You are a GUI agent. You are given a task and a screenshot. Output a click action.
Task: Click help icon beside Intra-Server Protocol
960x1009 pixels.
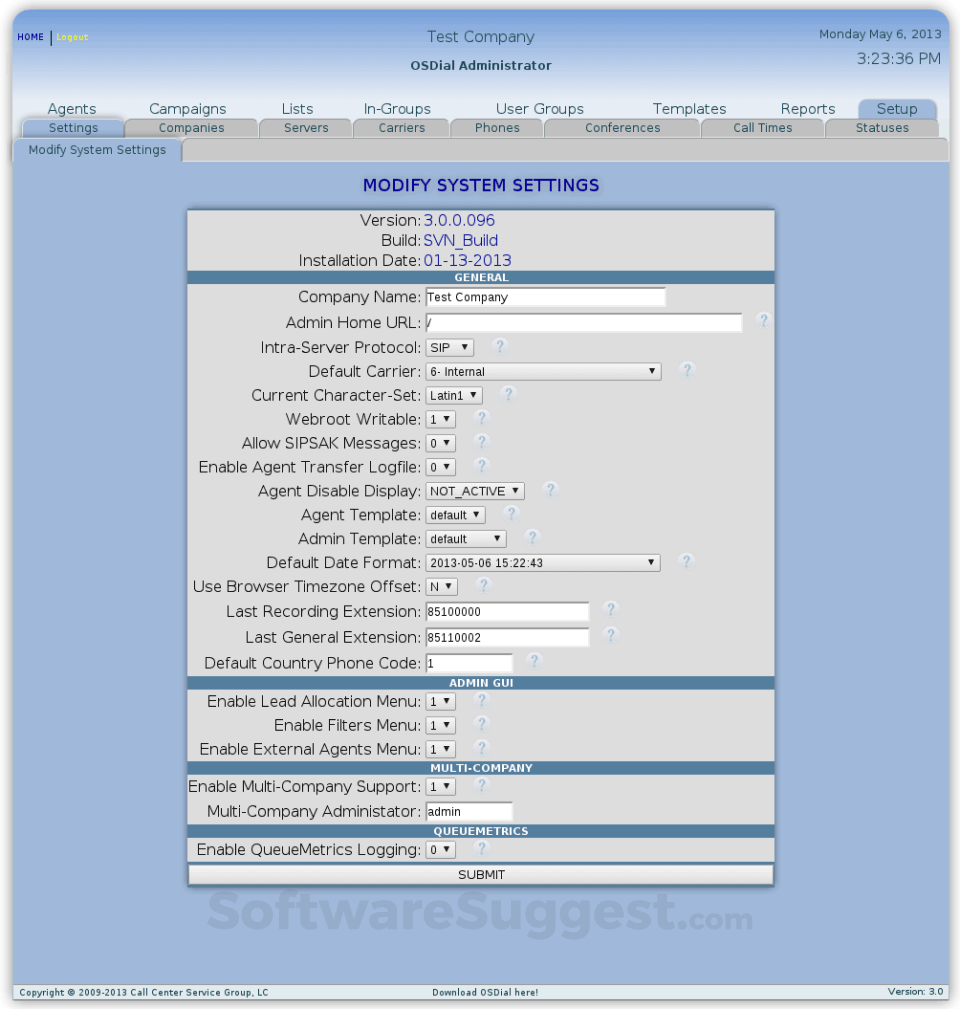(498, 345)
